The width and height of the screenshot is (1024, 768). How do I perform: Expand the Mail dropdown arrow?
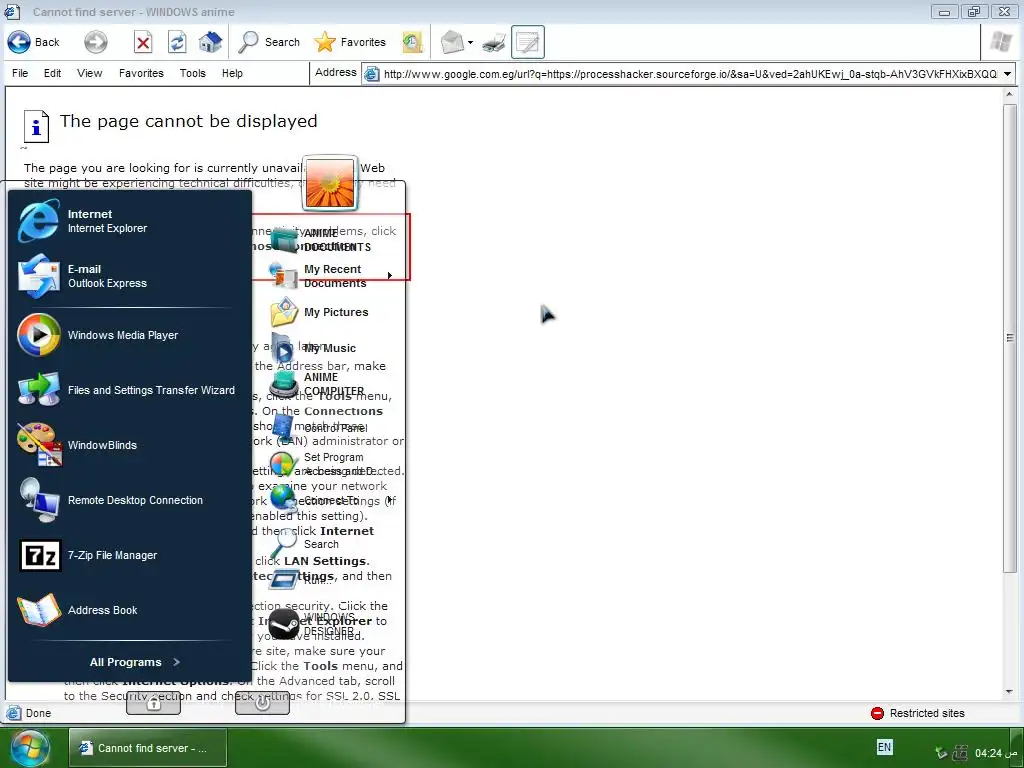[x=470, y=43]
